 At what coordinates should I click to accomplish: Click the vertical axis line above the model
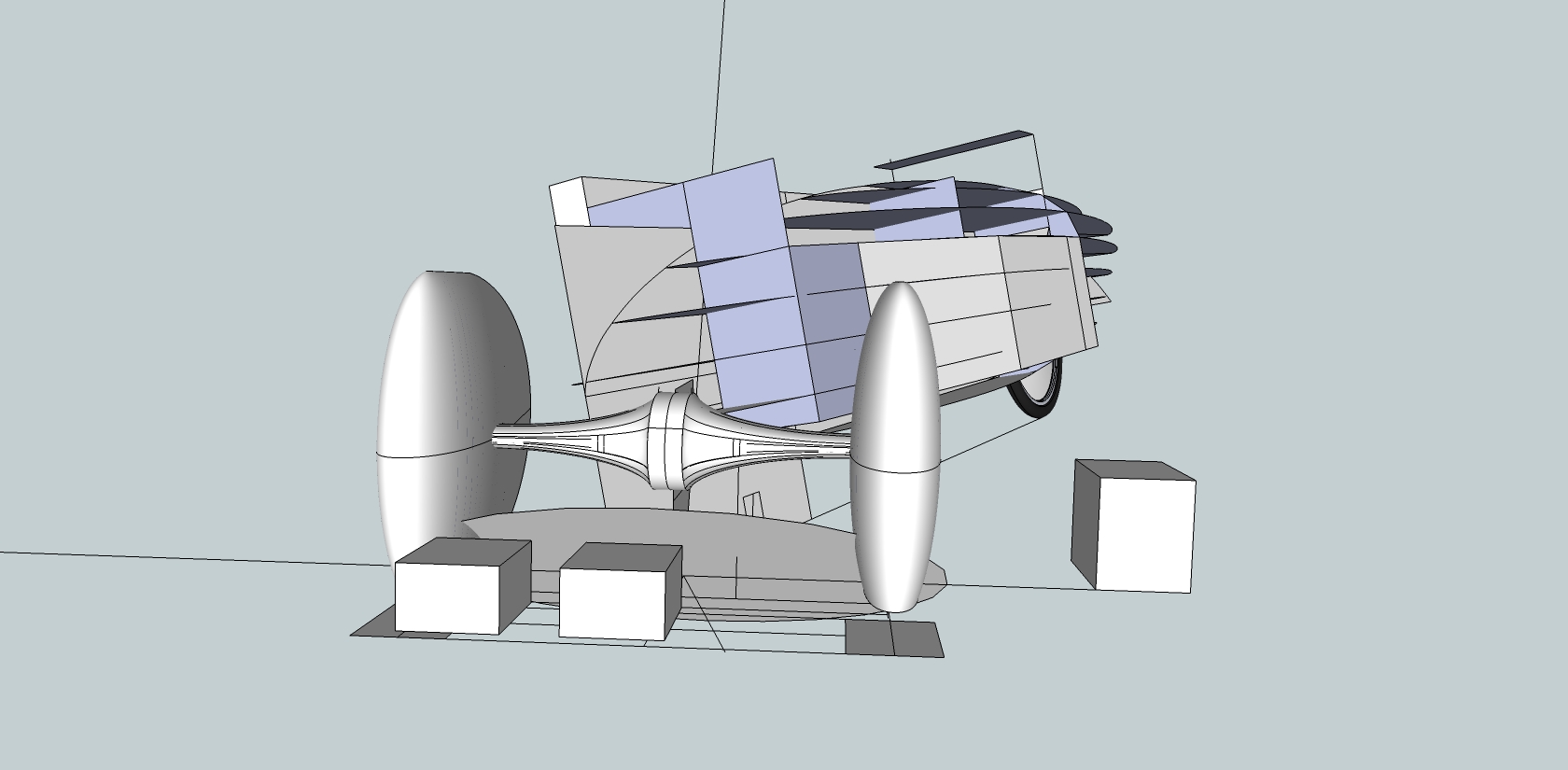719,84
